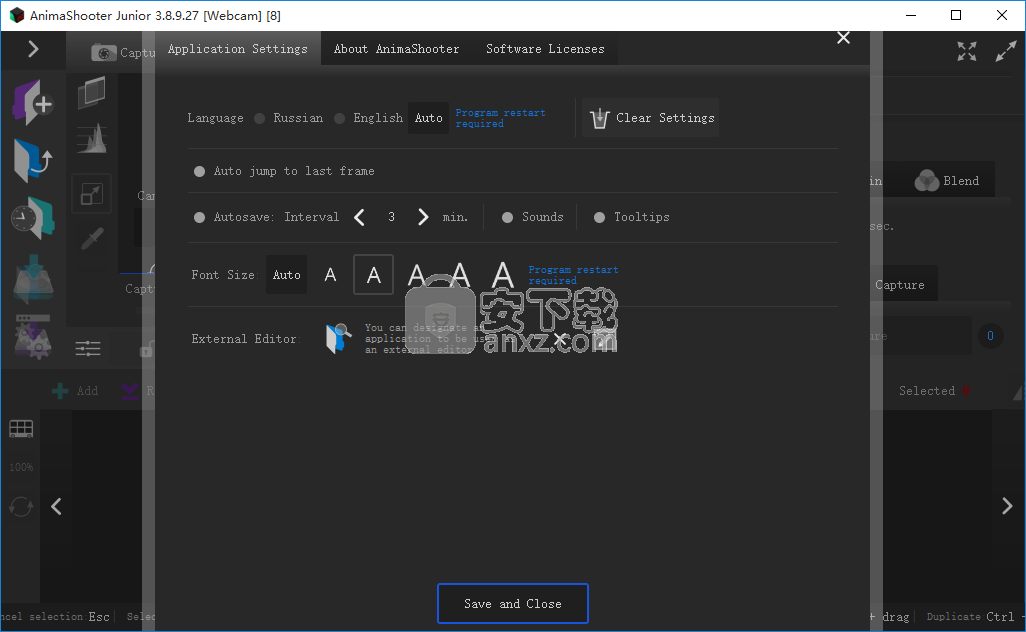Image resolution: width=1026 pixels, height=632 pixels.
Task: Click the autosave interval value 3
Action: [x=391, y=217]
